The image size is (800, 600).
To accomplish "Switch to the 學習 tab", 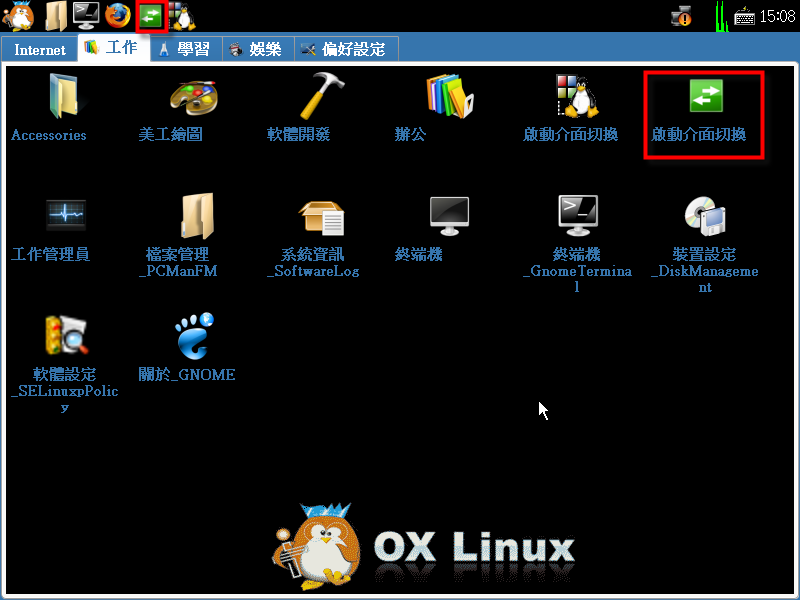I will click(184, 49).
